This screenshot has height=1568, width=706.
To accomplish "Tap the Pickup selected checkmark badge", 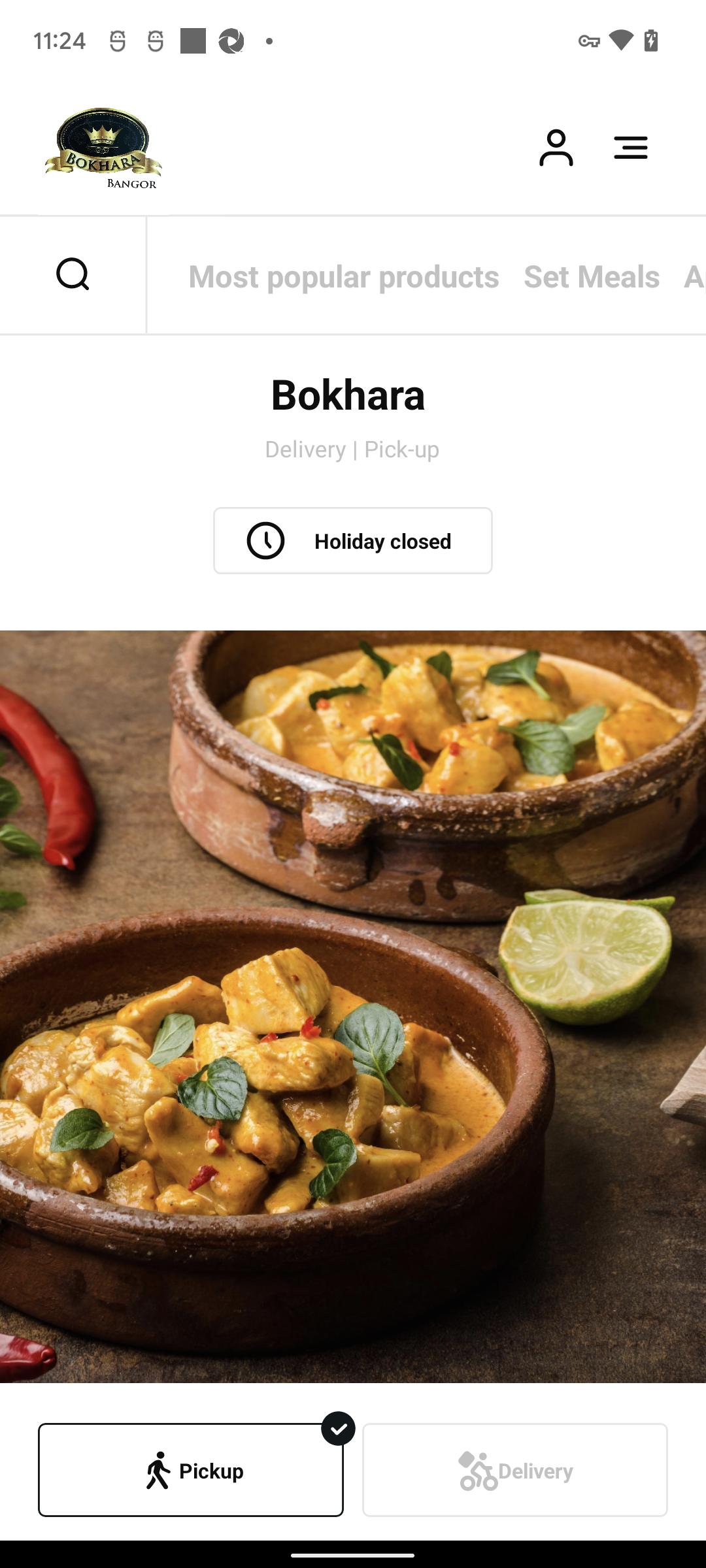I will coord(338,1429).
